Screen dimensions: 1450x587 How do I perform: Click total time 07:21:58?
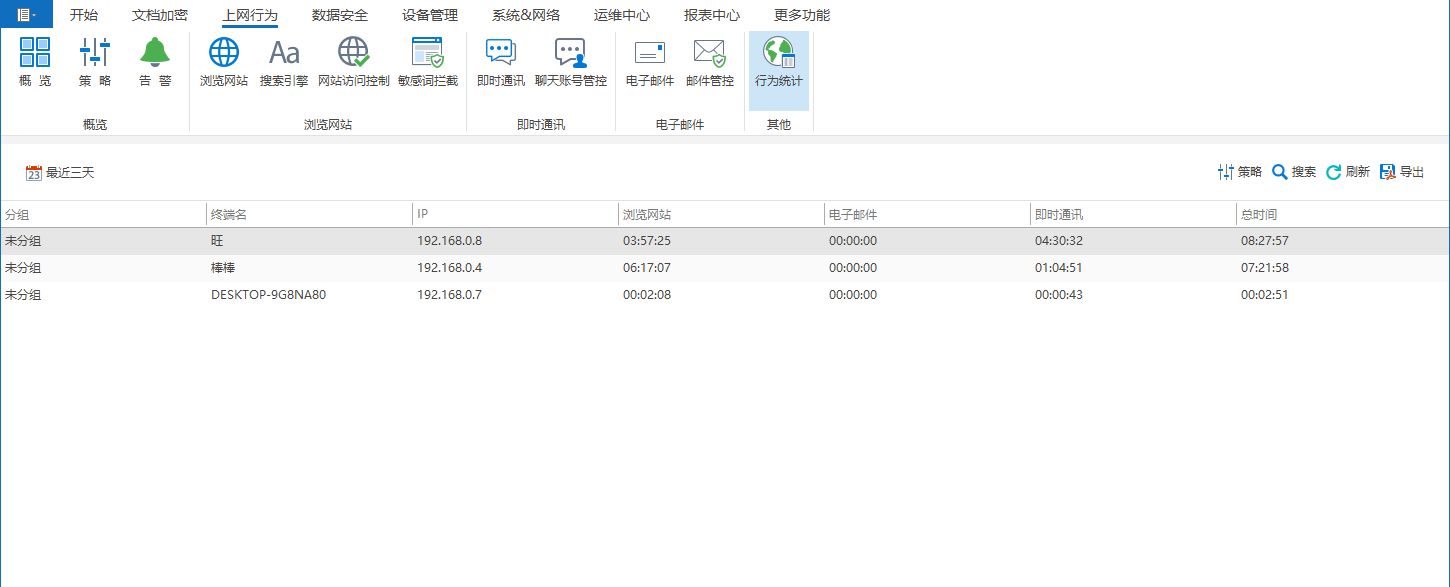pyautogui.click(x=1265, y=268)
